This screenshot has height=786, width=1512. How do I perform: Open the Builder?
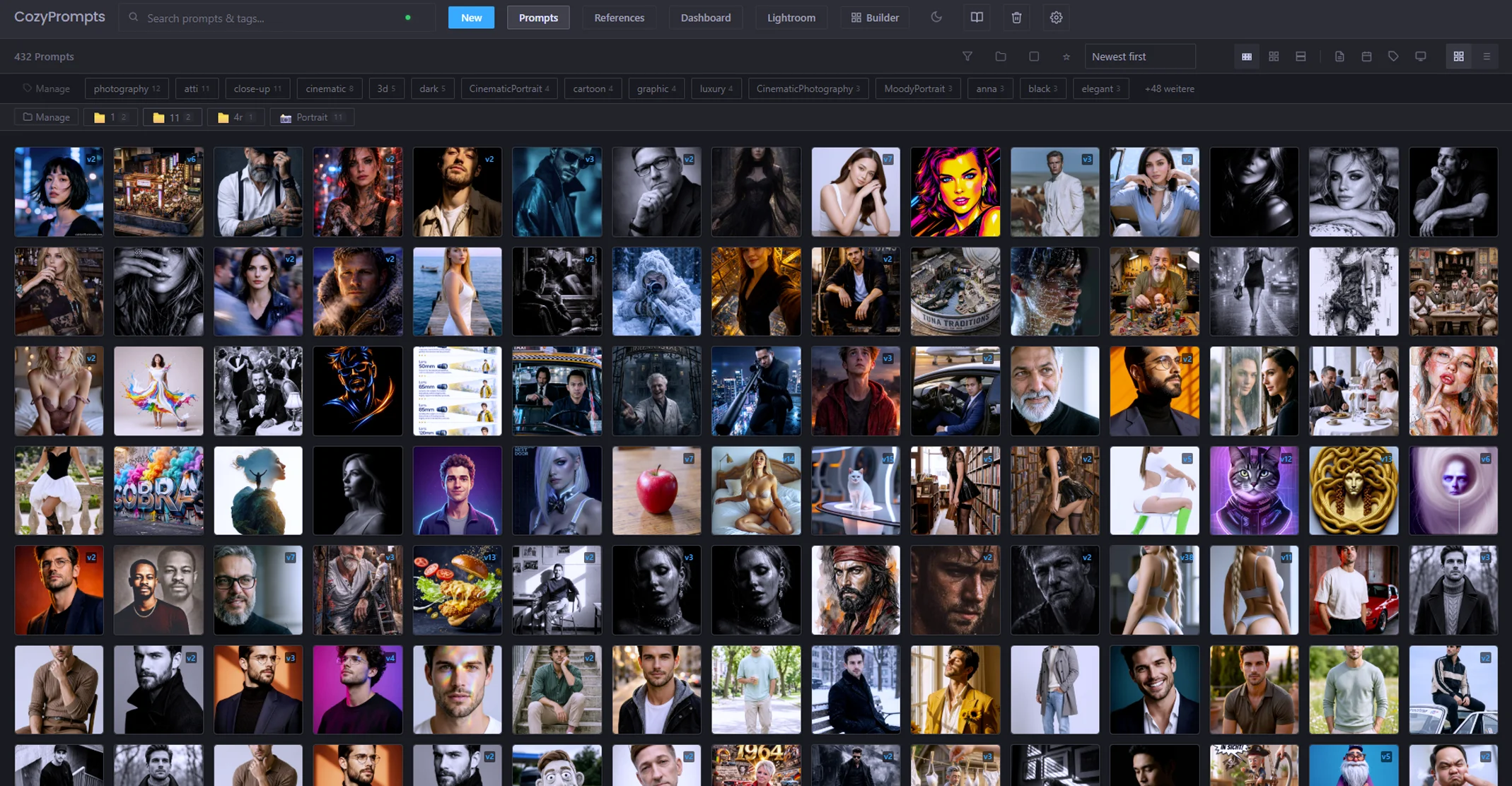pyautogui.click(x=874, y=18)
